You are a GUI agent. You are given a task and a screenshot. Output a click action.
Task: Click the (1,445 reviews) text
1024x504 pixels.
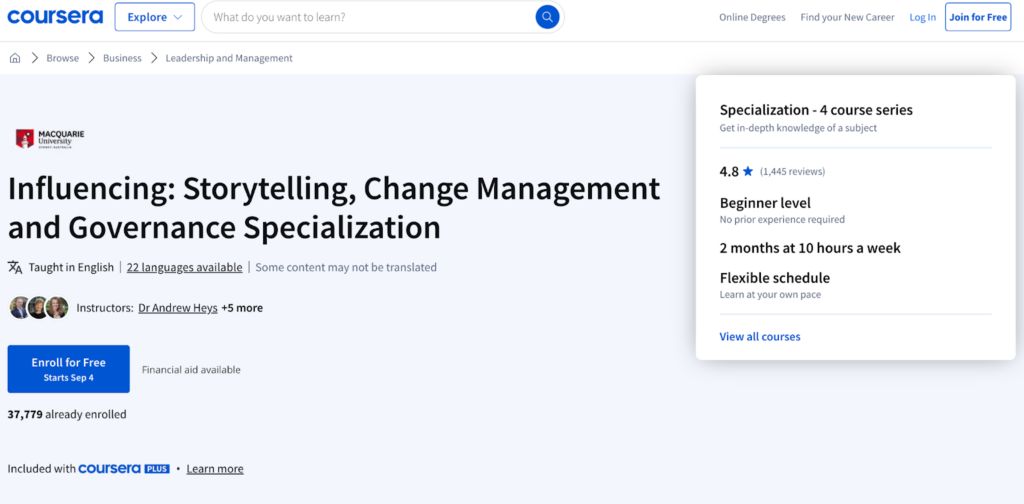click(x=793, y=172)
